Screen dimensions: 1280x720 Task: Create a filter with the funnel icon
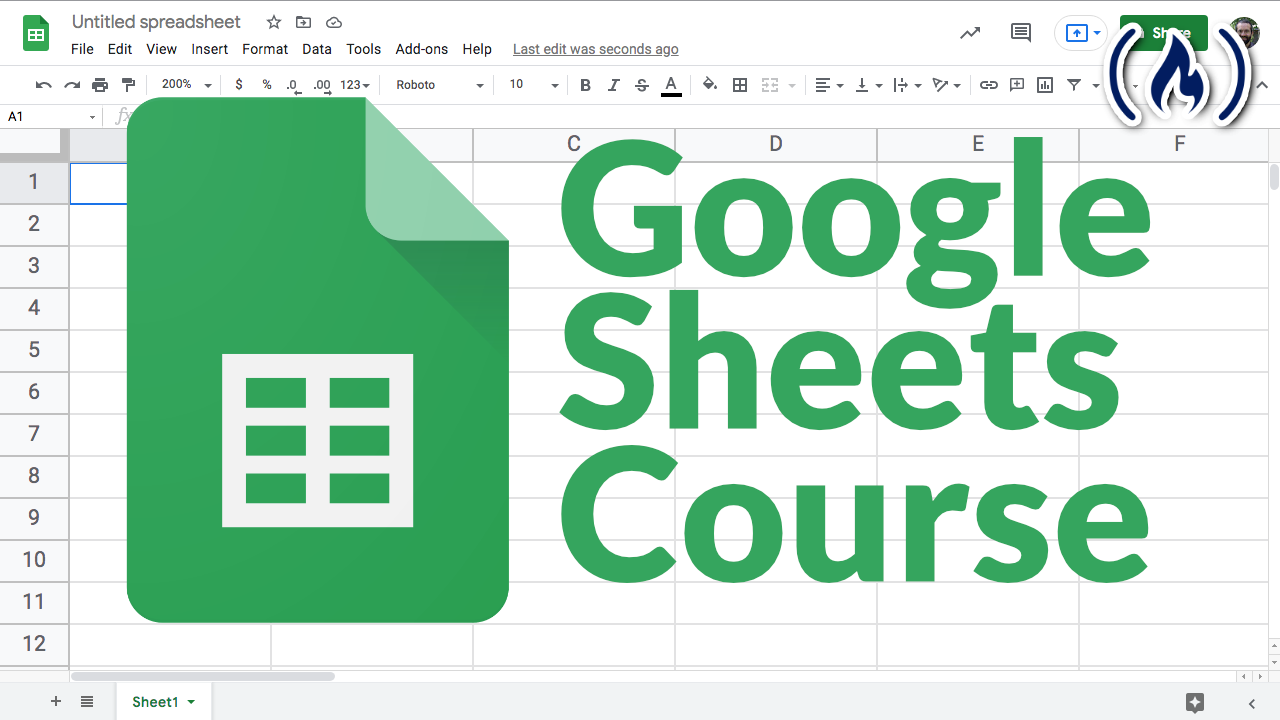click(1074, 85)
